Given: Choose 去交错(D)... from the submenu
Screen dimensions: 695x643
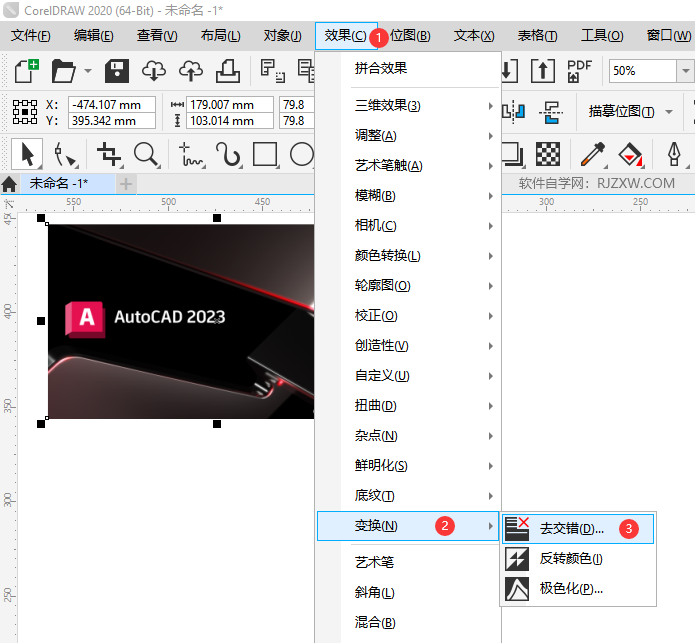Looking at the screenshot, I should pos(578,529).
